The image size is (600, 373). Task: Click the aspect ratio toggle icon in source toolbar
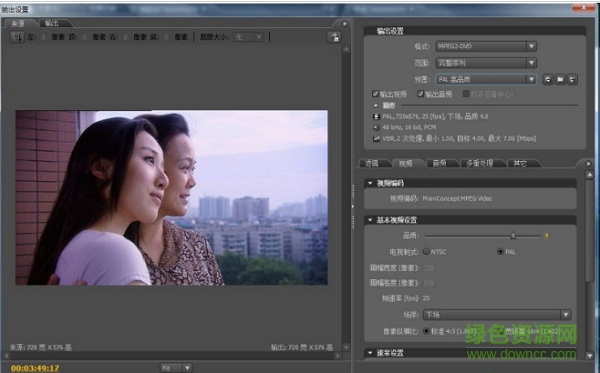point(334,37)
